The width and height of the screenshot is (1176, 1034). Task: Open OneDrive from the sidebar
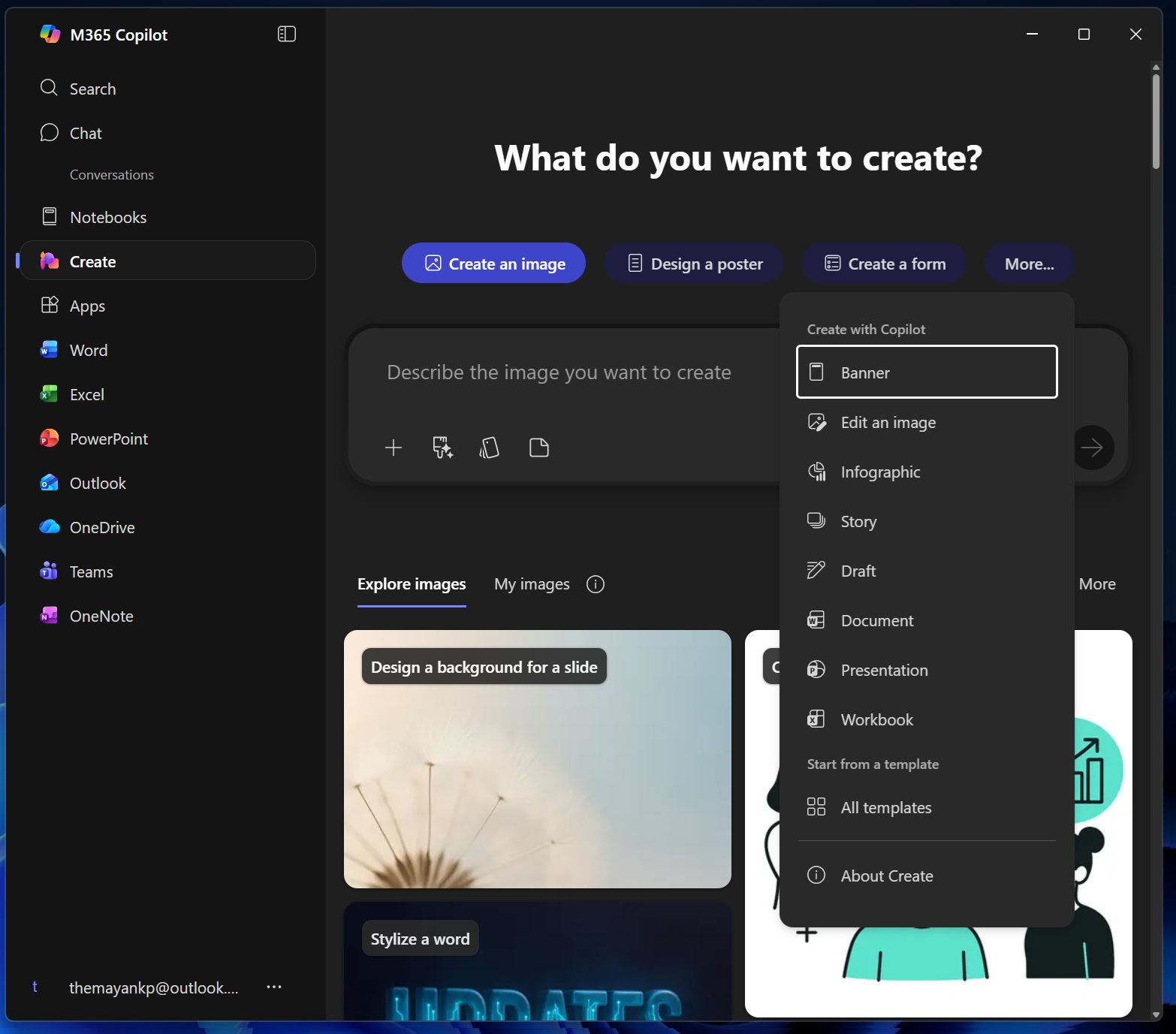(101, 527)
